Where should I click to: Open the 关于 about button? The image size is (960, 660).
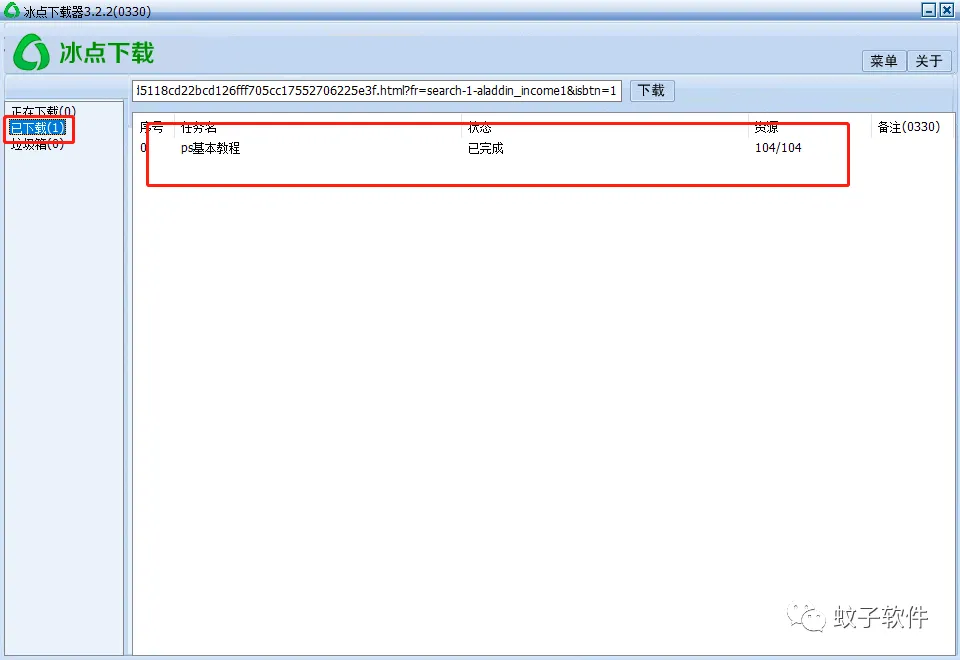[929, 61]
